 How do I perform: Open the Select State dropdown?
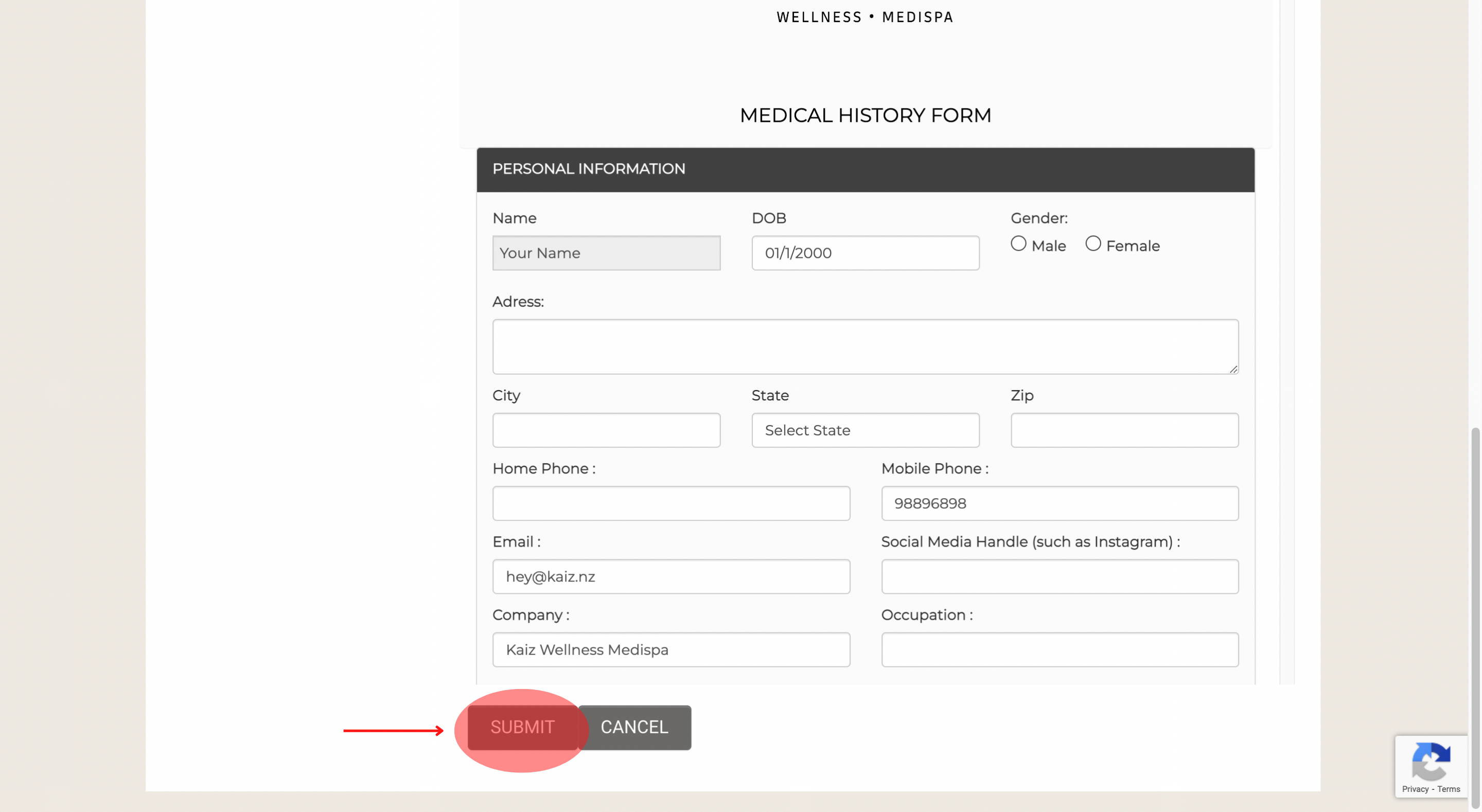point(865,430)
